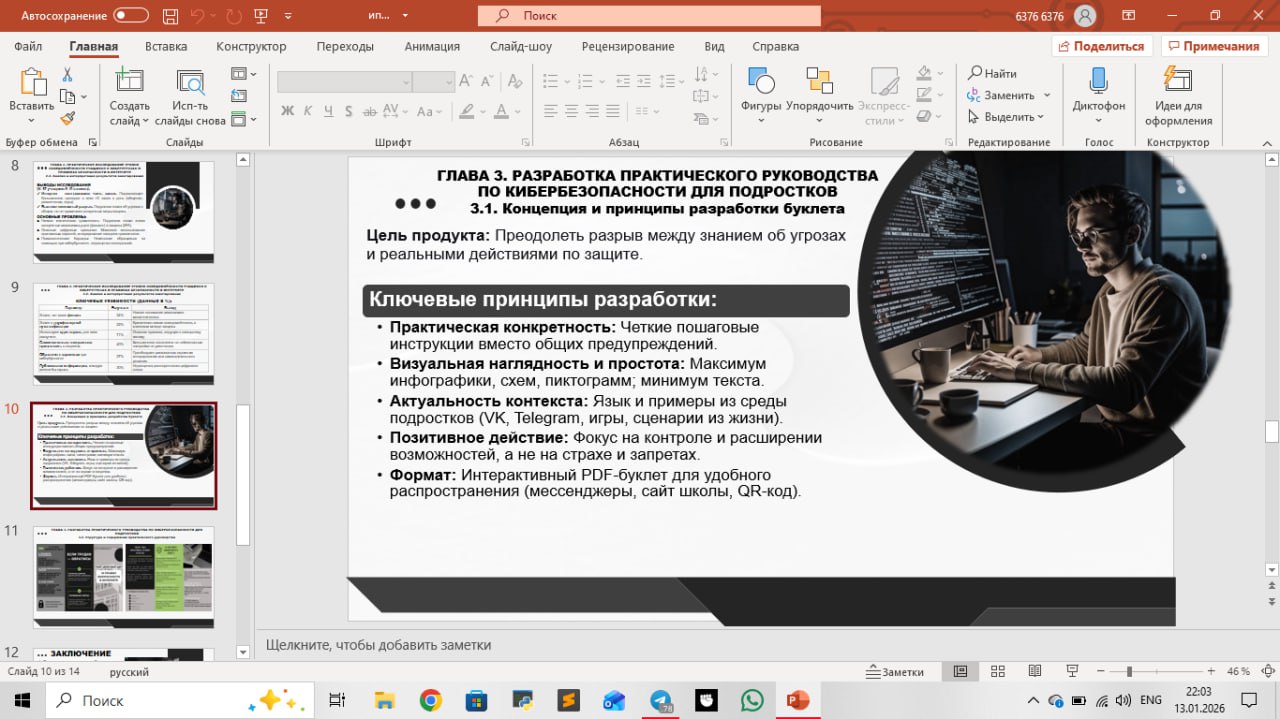Select the Format Painter brush icon
Screen dimensions: 1280x719
tap(68, 118)
